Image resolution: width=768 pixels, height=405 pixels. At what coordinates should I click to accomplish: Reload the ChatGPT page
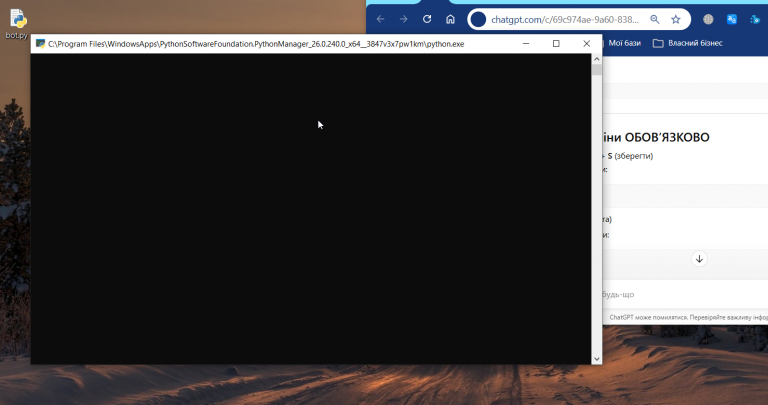point(427,19)
